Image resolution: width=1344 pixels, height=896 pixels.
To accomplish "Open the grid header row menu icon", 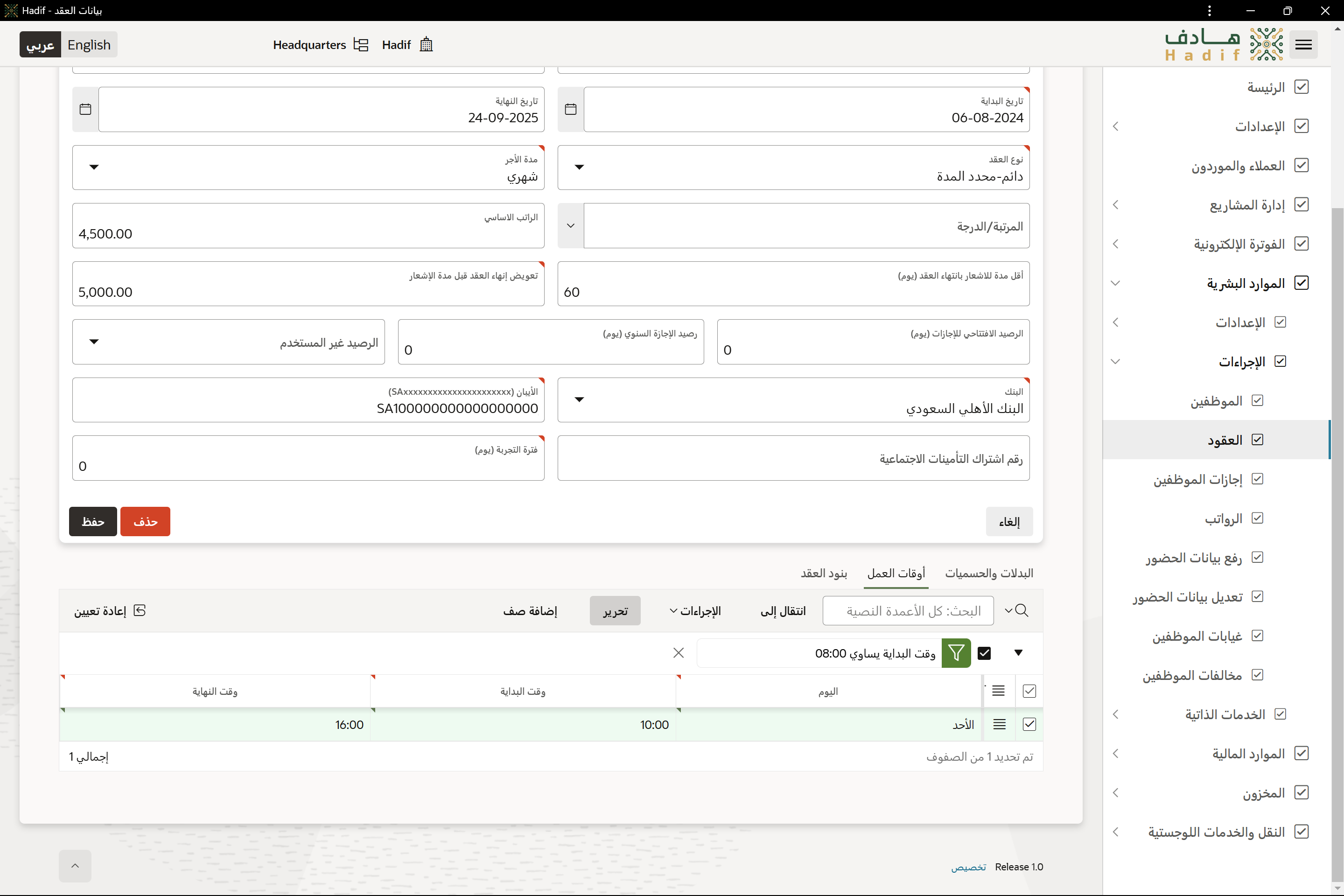I will [998, 691].
